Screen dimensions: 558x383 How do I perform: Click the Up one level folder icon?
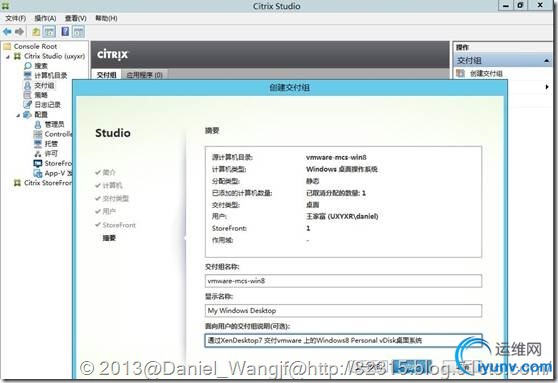coord(36,32)
